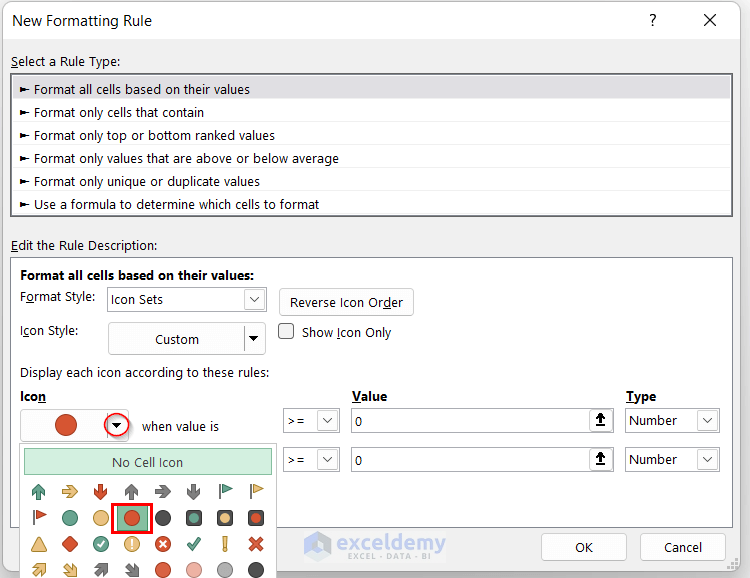Click the Reverse Icon Order button
Screen dimensions: 750x578
pos(346,303)
